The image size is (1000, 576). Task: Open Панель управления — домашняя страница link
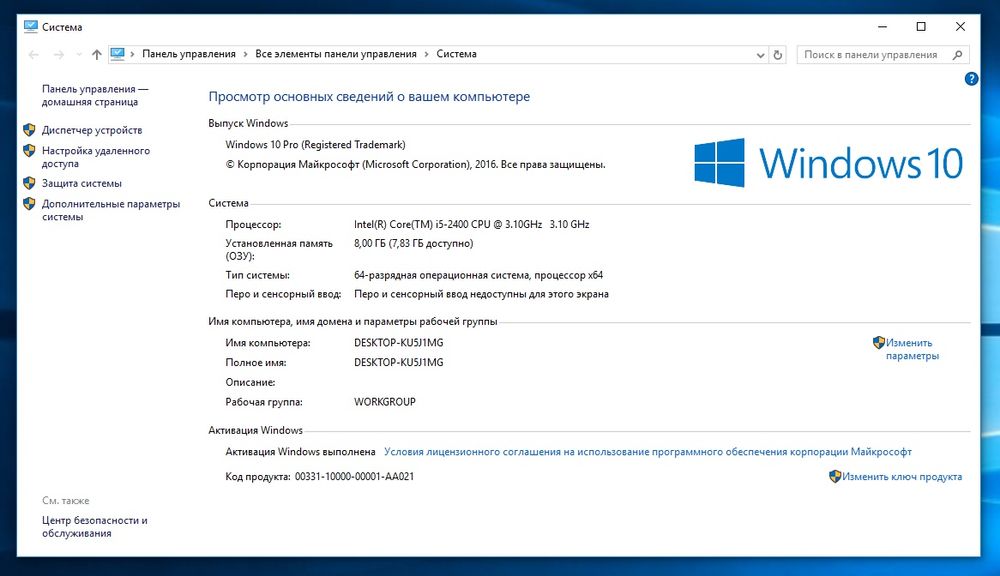point(95,95)
